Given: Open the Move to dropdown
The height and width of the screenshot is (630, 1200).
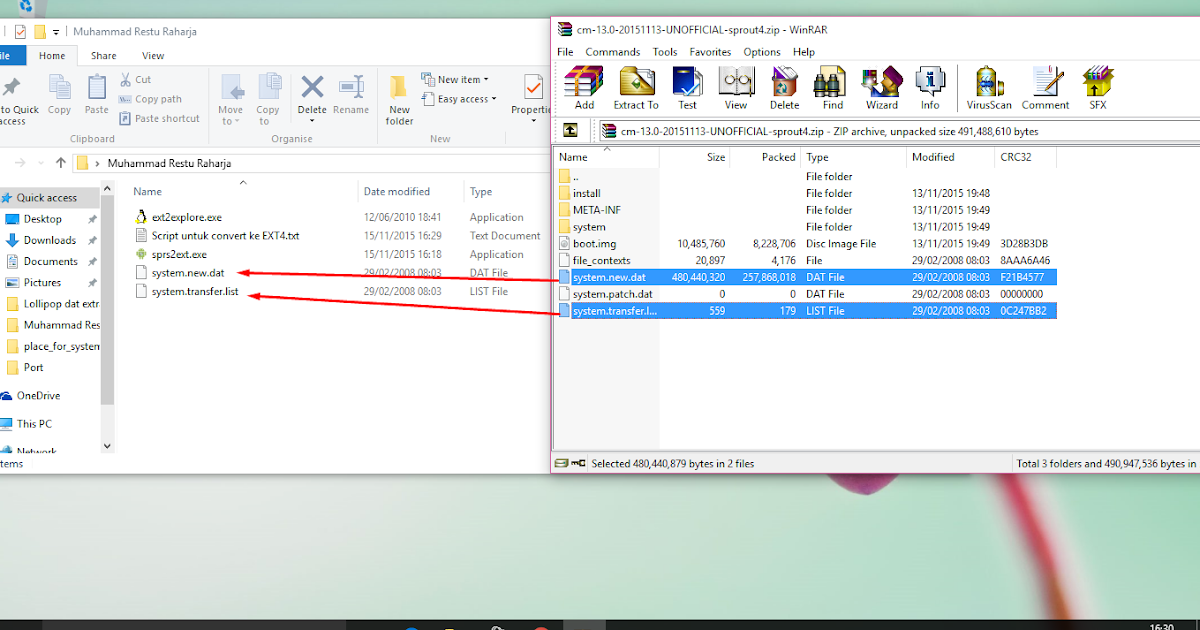Looking at the screenshot, I should point(231,98).
